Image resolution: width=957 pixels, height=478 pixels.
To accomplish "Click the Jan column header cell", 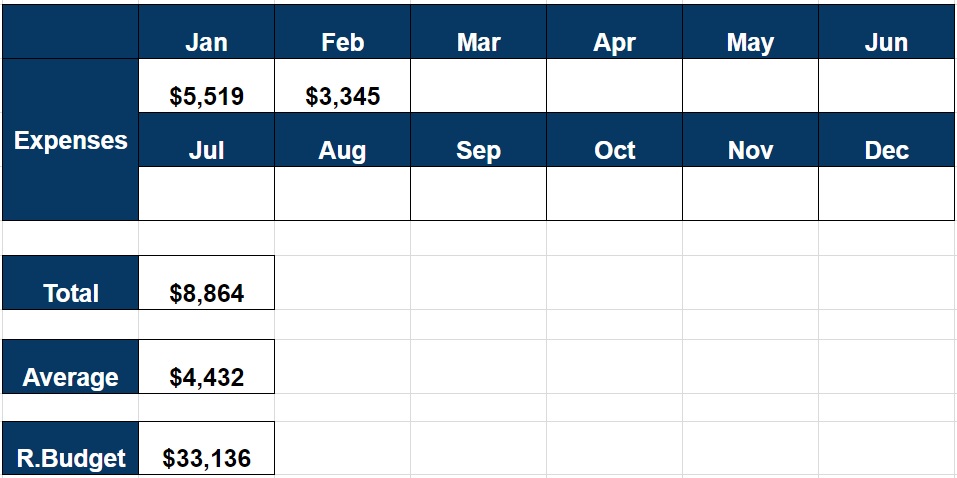I will (206, 32).
